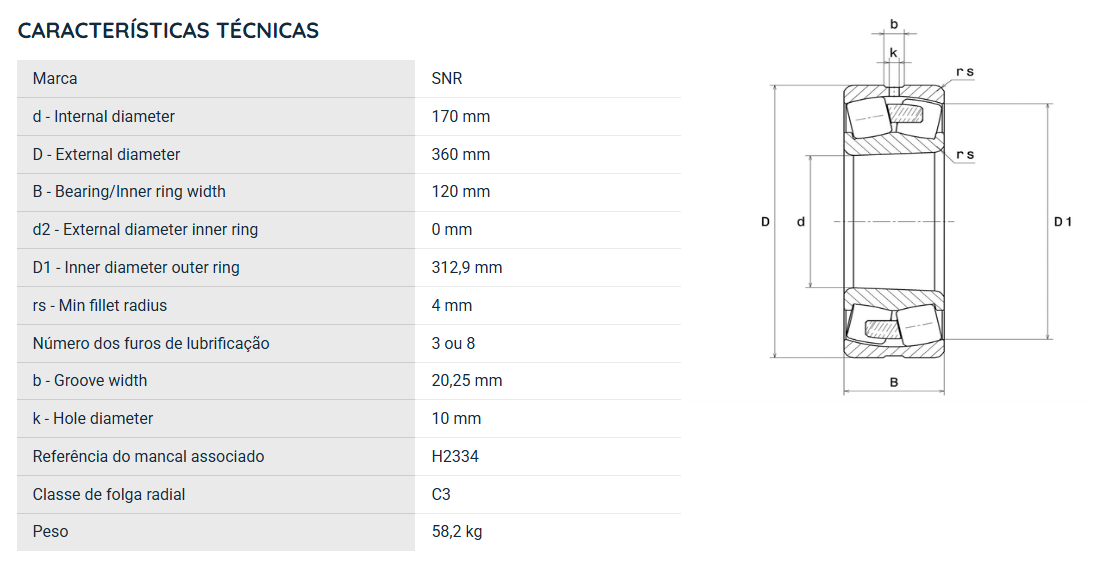Image resolution: width=1095 pixels, height=566 pixels.
Task: Click the D - External diameter label
Action: 106,154
